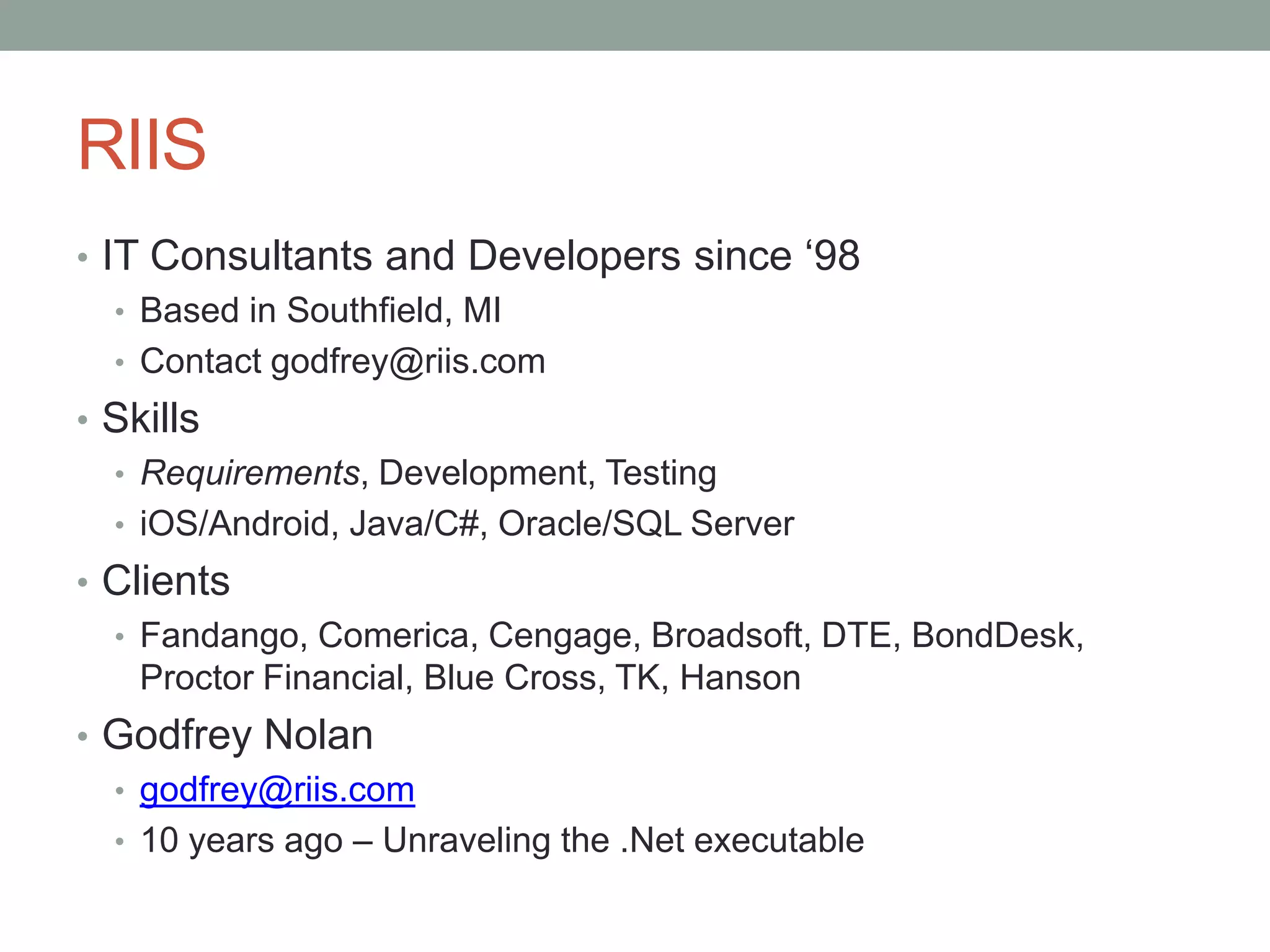Image resolution: width=1270 pixels, height=952 pixels.
Task: Select the line 'IT Consultants and Developers since '98'
Action: (x=481, y=256)
